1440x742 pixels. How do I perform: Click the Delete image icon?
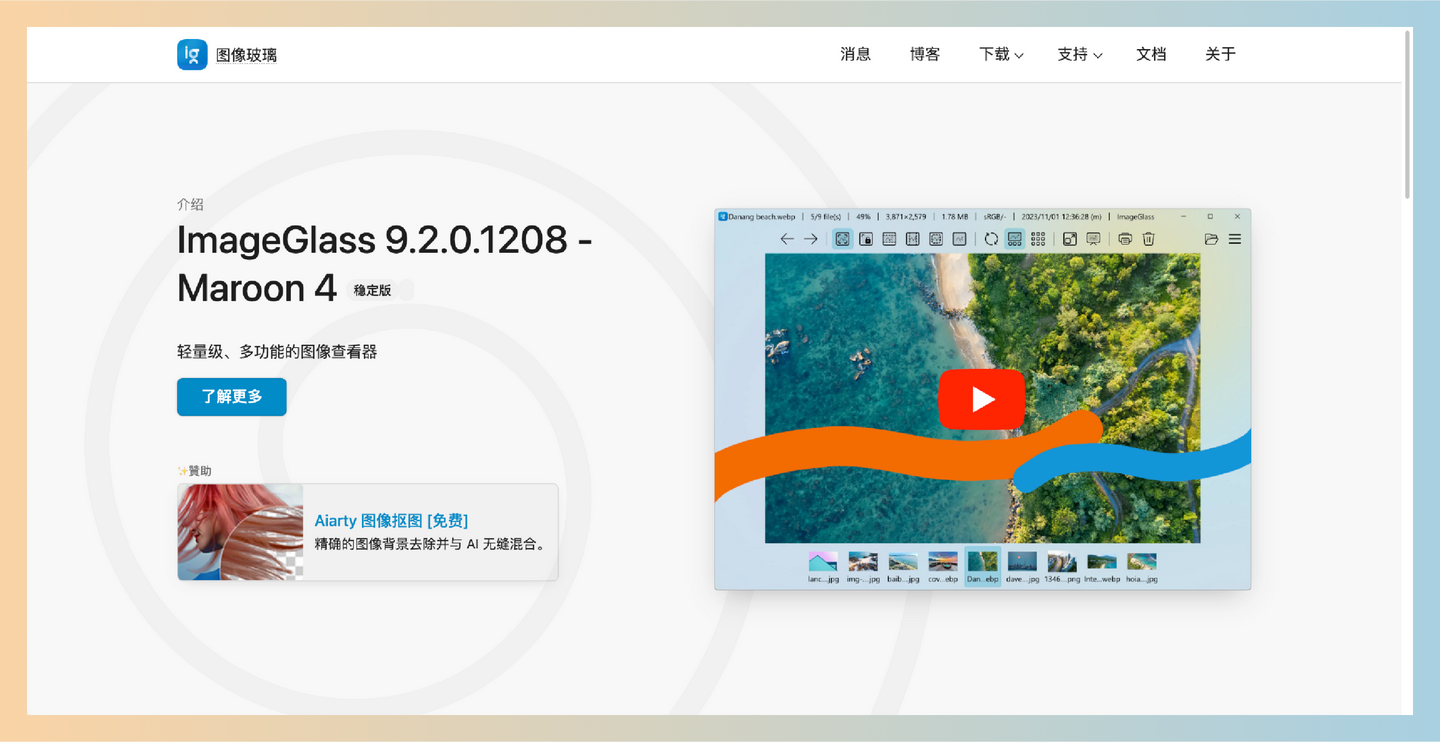pos(1148,239)
